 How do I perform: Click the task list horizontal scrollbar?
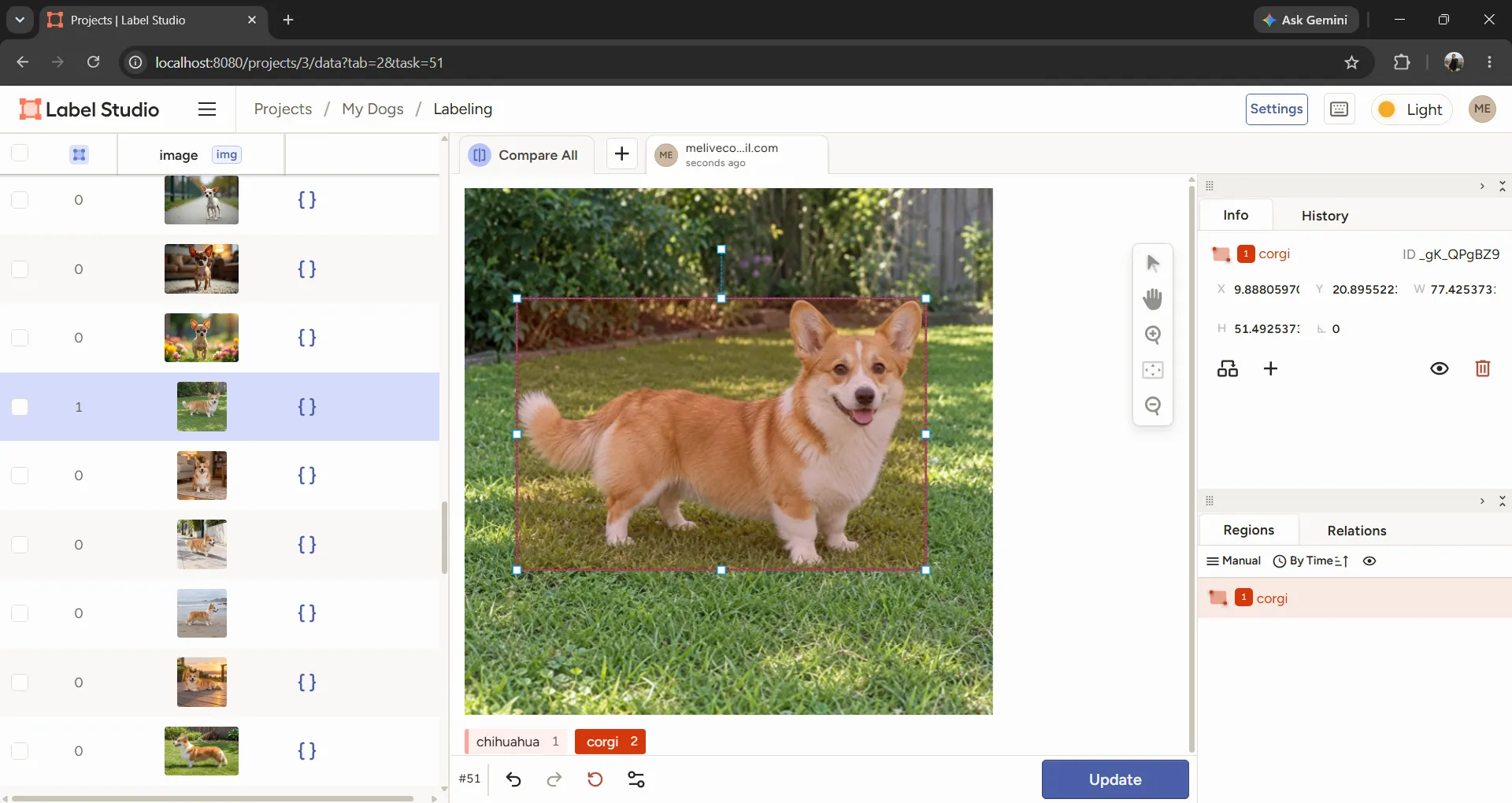tap(211, 797)
